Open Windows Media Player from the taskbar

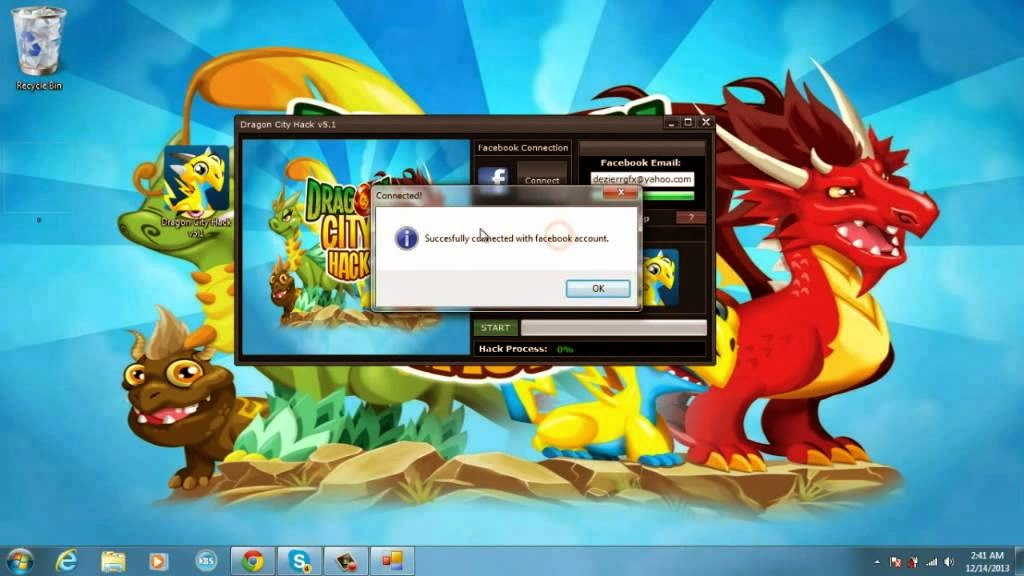coord(158,562)
